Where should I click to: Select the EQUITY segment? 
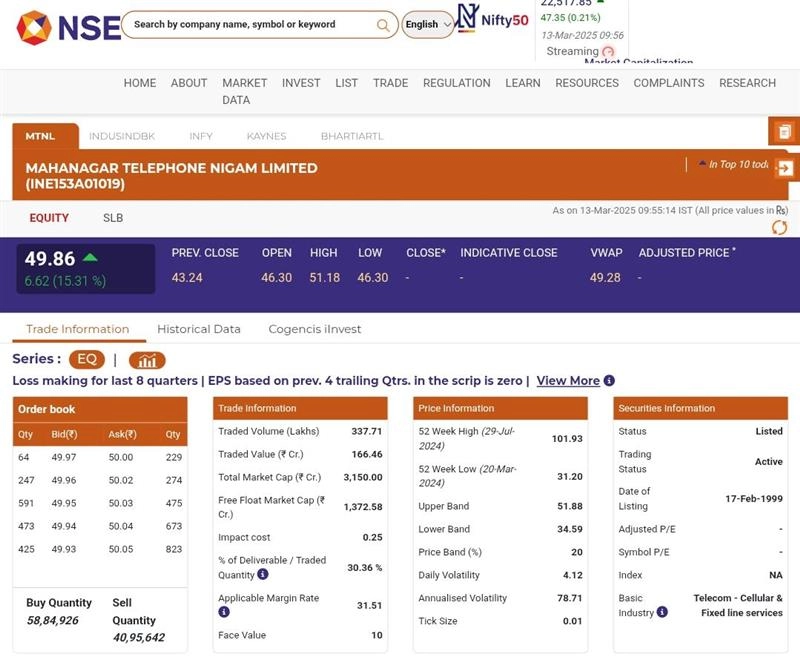pos(49,218)
